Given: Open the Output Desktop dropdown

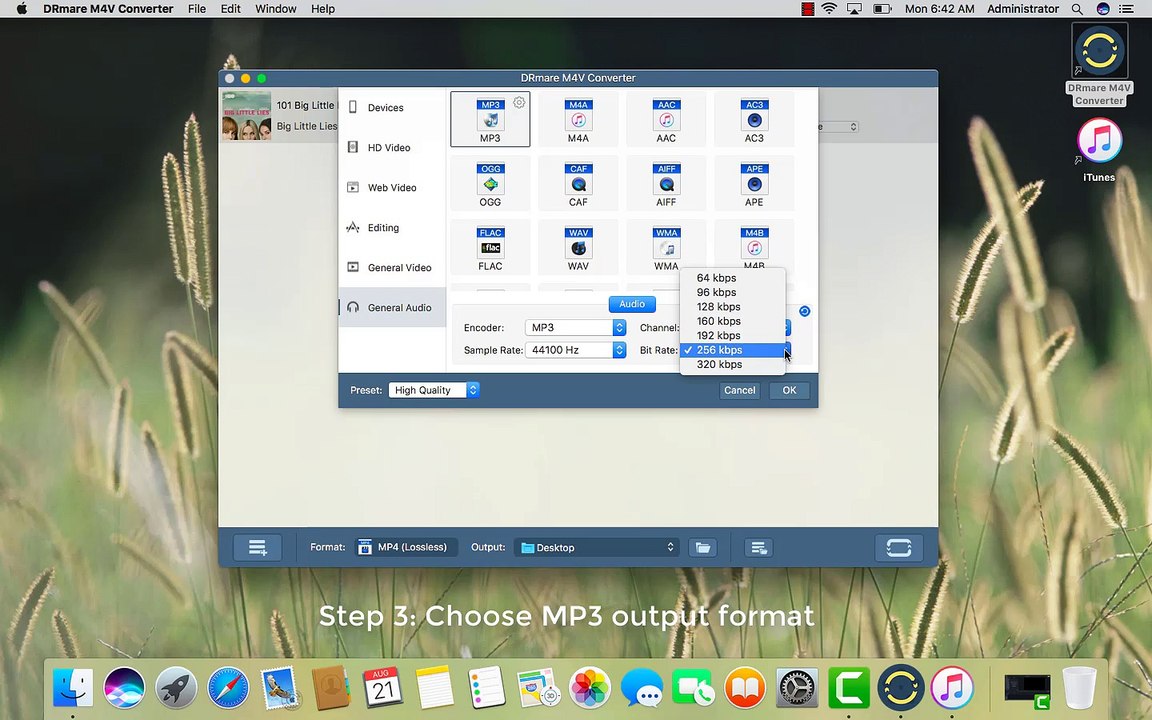Looking at the screenshot, I should pos(597,547).
